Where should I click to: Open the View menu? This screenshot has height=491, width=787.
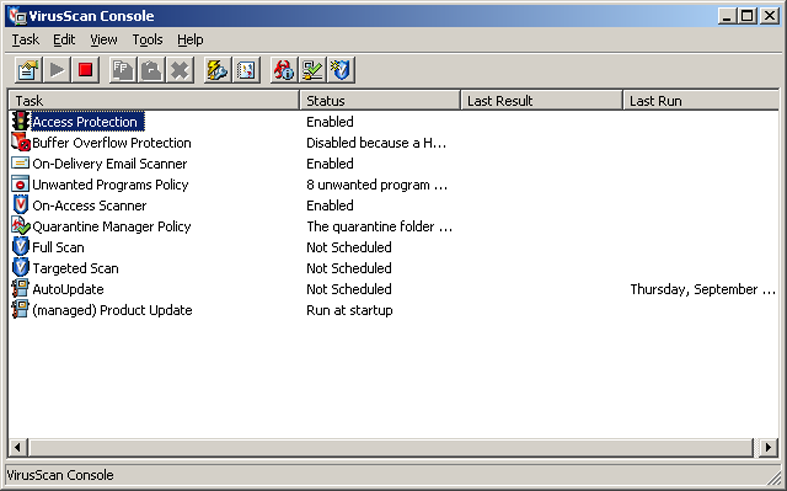tap(104, 40)
